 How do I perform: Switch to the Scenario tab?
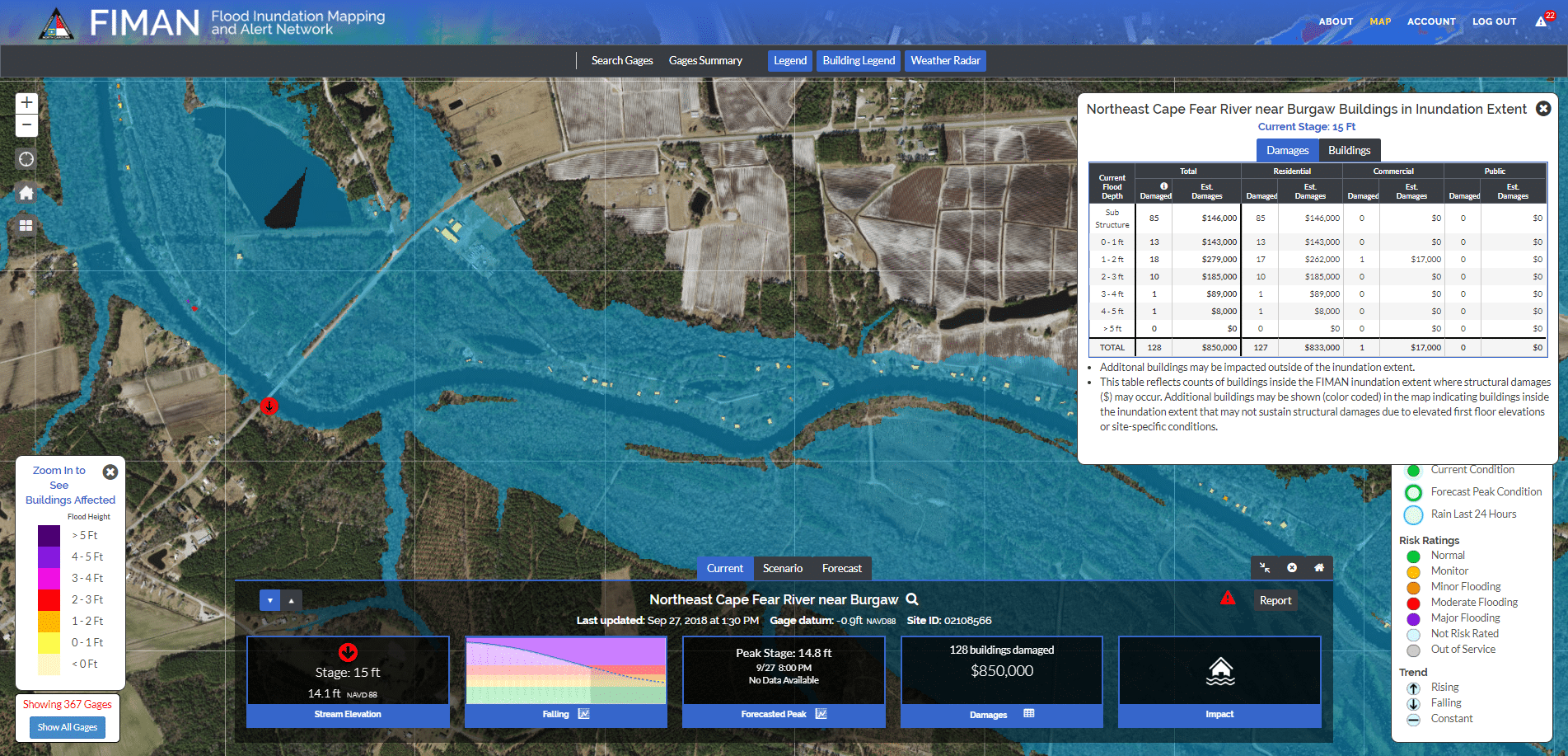(782, 568)
